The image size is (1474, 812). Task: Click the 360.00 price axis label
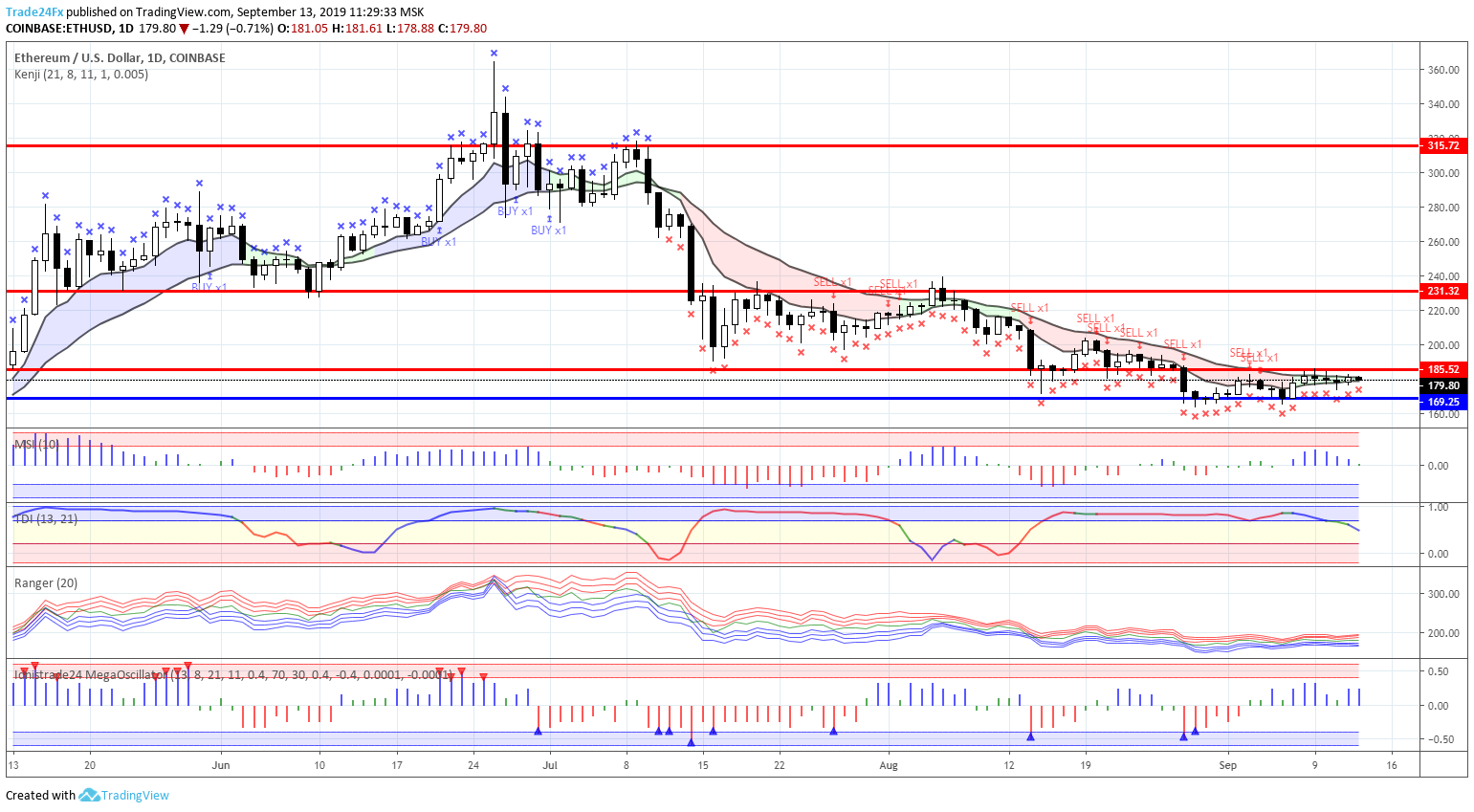pos(1443,70)
